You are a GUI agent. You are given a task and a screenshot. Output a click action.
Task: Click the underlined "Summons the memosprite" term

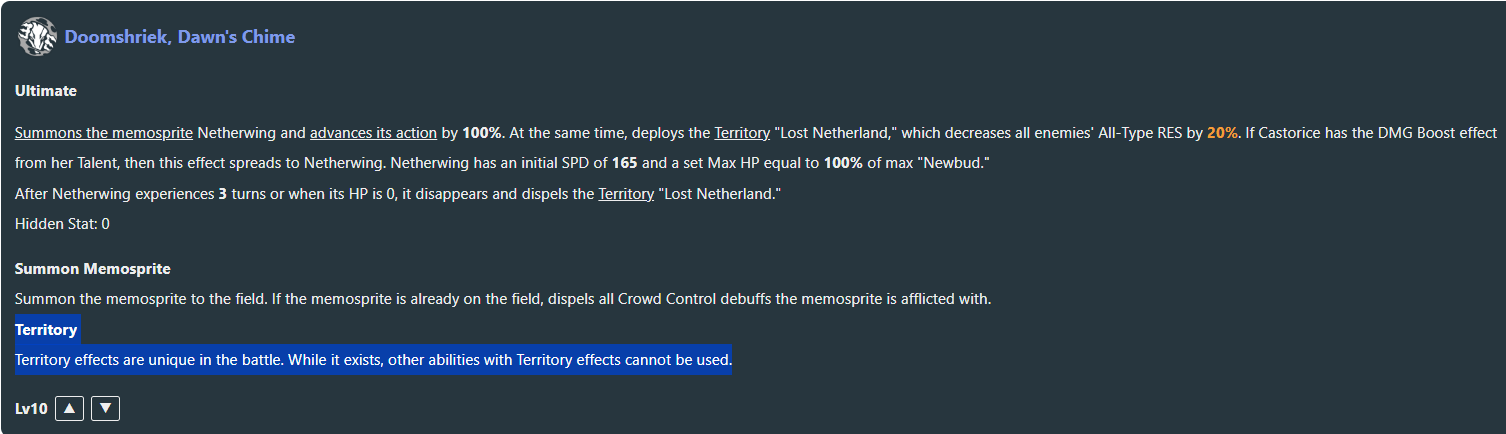(x=104, y=133)
